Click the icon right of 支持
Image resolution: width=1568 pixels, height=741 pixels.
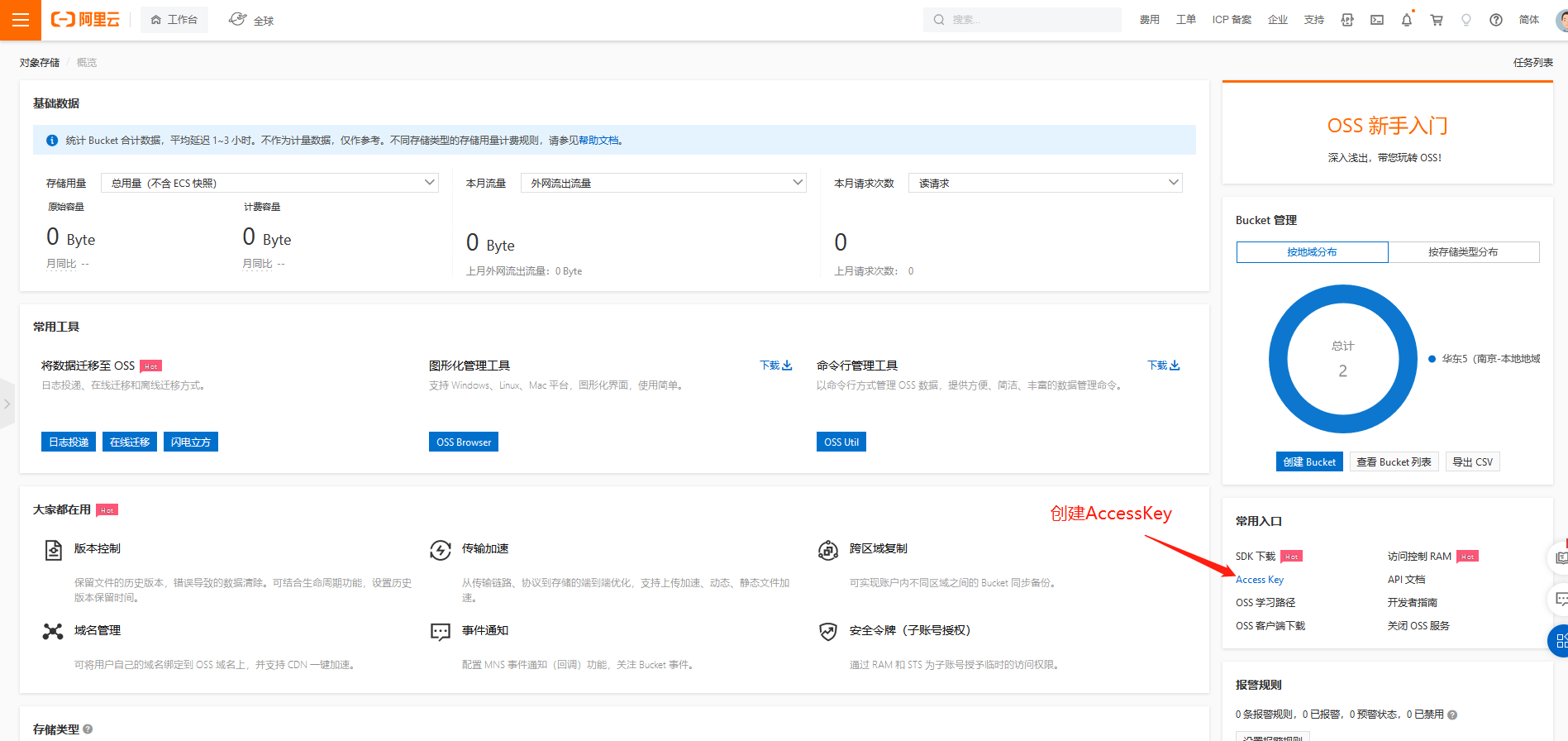pos(1347,20)
